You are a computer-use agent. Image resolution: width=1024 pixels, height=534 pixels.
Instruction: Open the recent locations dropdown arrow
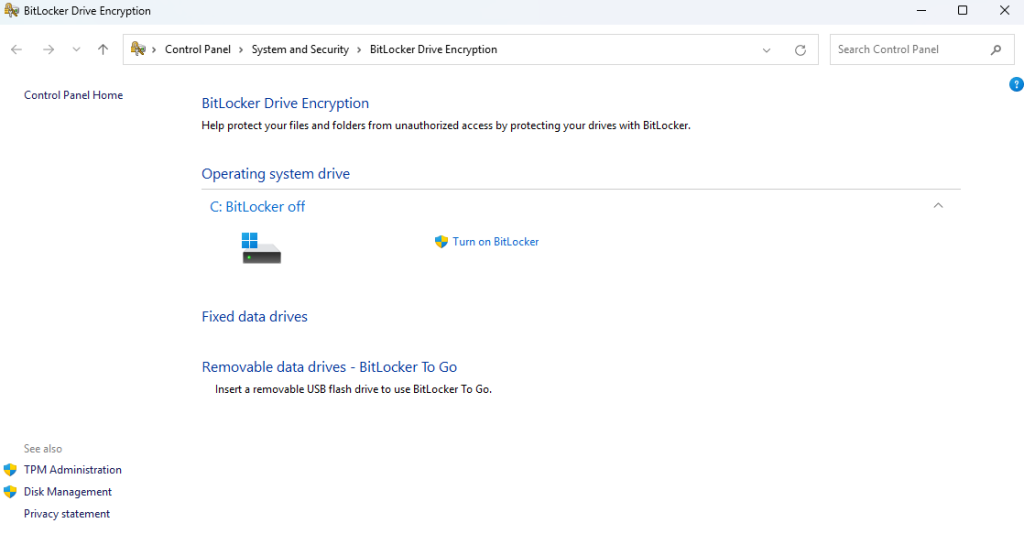click(x=76, y=50)
